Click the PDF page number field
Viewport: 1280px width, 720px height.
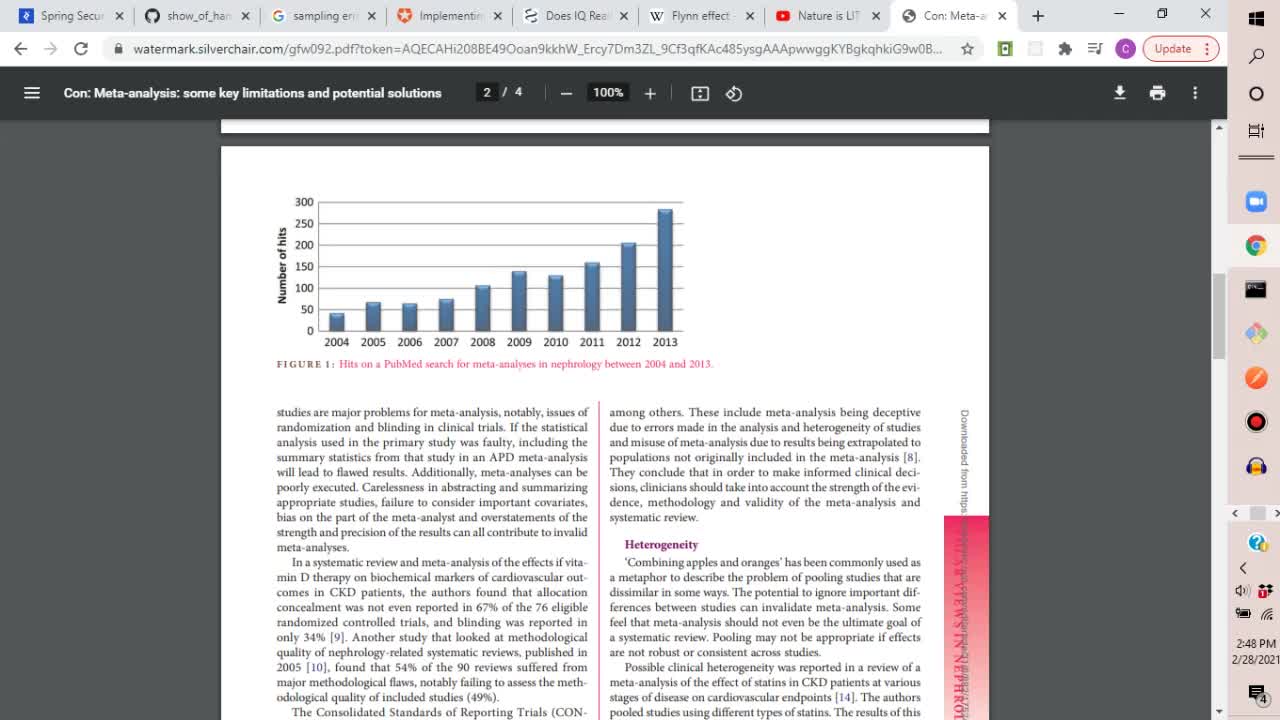tap(487, 93)
